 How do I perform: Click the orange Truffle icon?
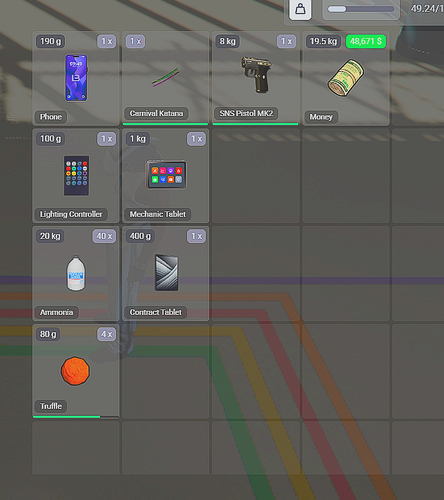pos(75,371)
